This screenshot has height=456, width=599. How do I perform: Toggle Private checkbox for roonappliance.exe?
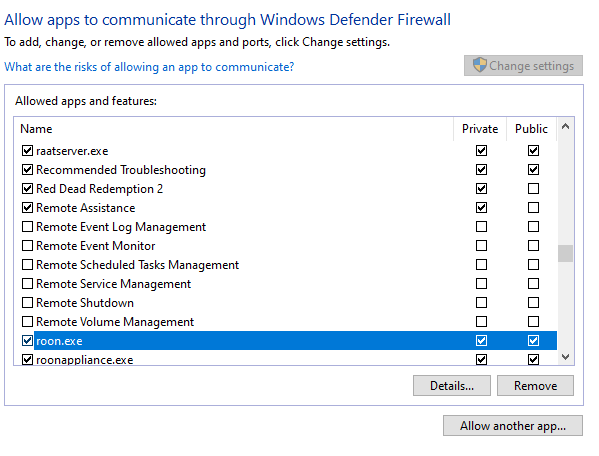point(481,359)
